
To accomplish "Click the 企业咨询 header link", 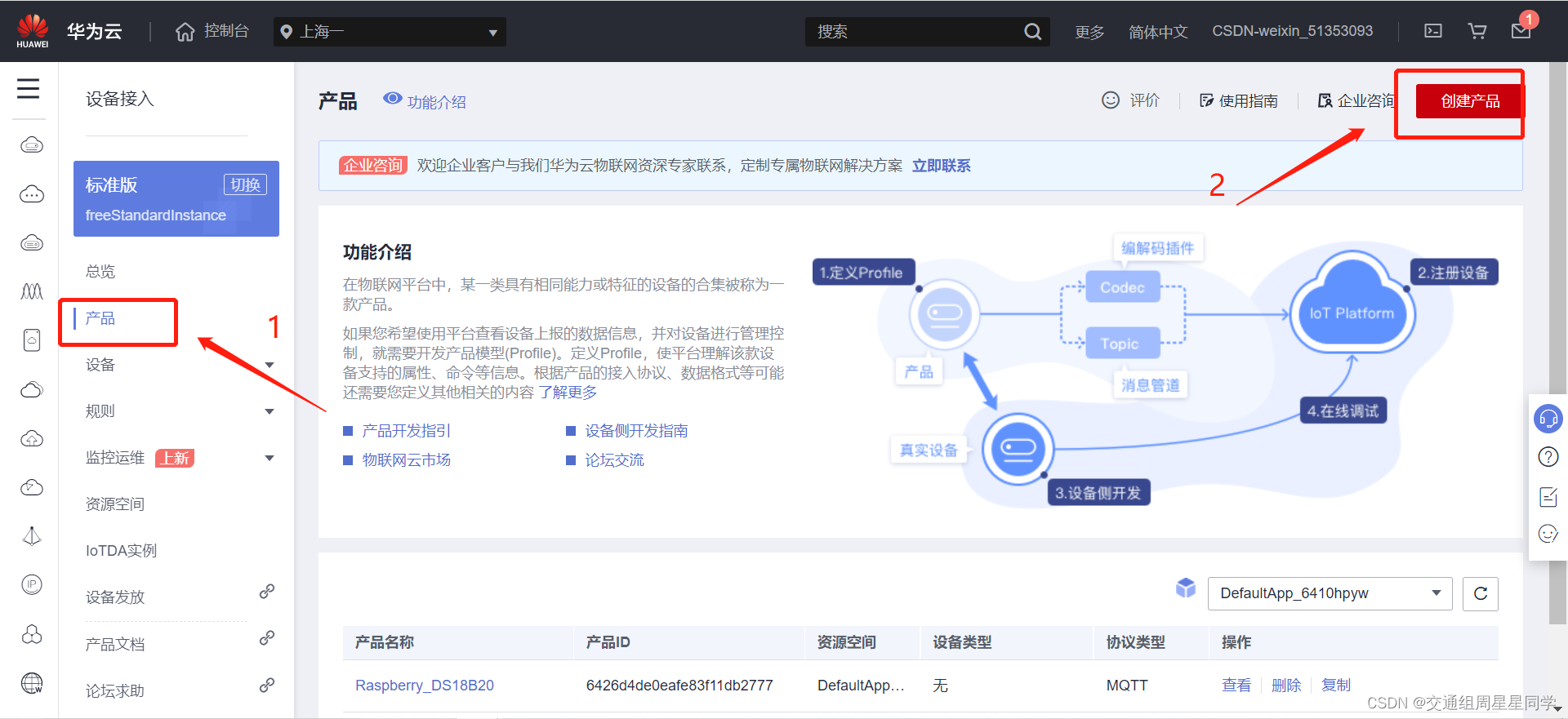I will pos(1357,100).
